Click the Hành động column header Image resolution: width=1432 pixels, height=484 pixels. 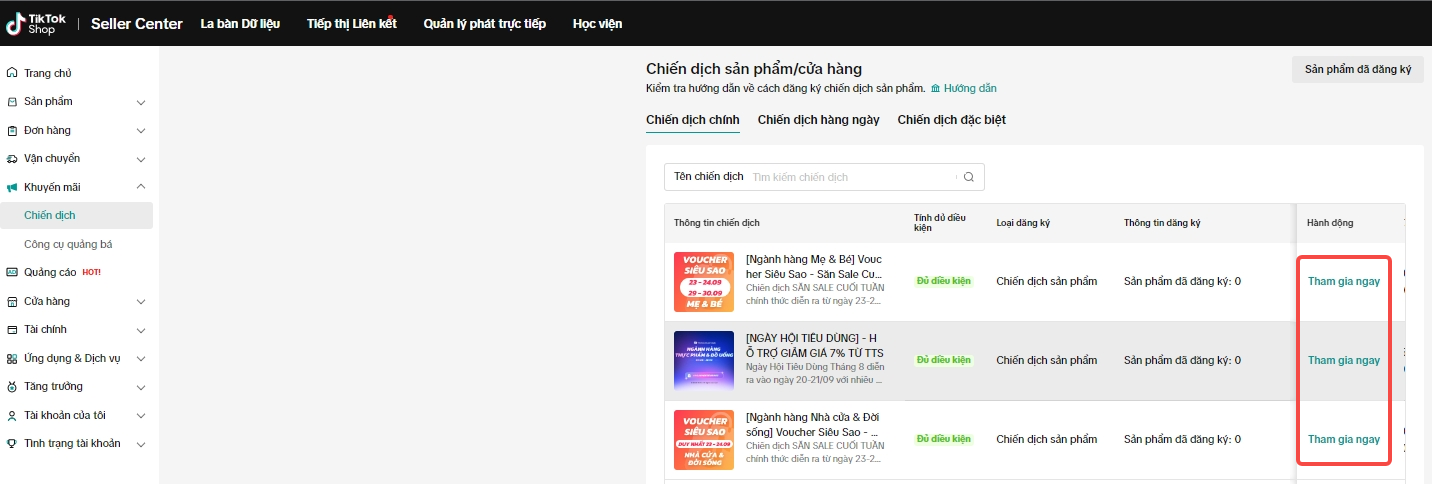coord(1330,222)
